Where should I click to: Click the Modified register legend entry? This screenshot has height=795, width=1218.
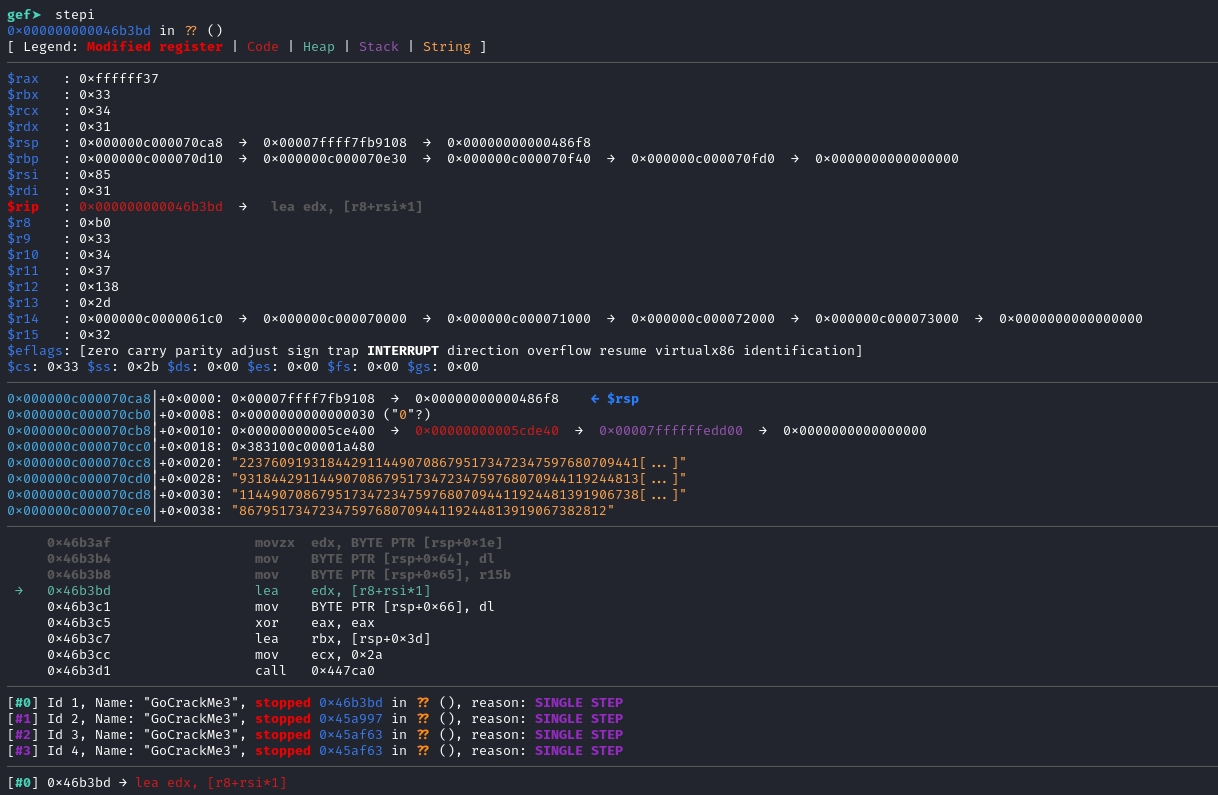coord(155,47)
